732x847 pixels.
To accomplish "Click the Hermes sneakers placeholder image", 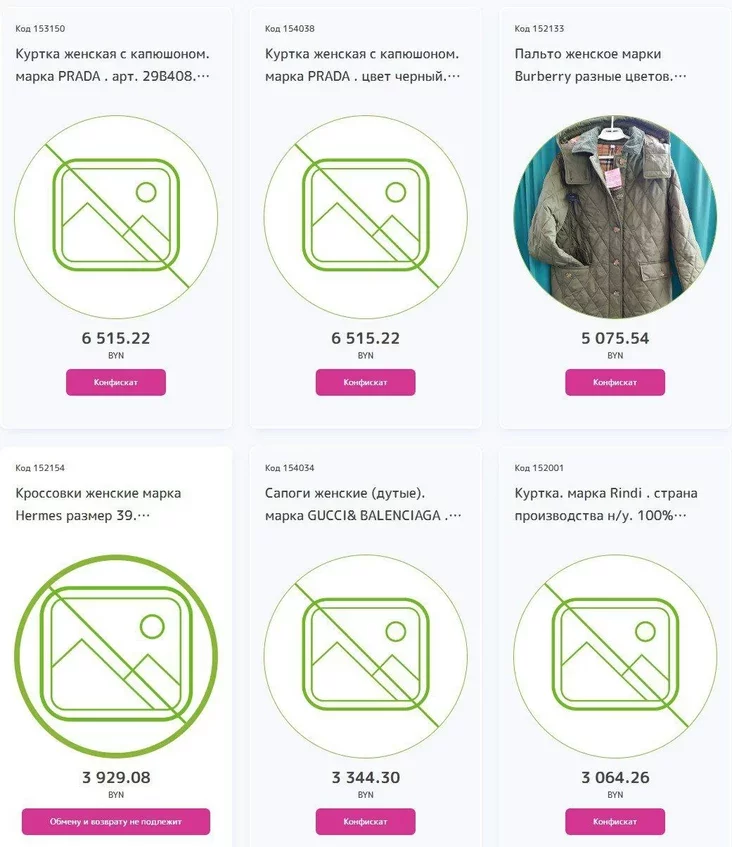I will tap(116, 656).
